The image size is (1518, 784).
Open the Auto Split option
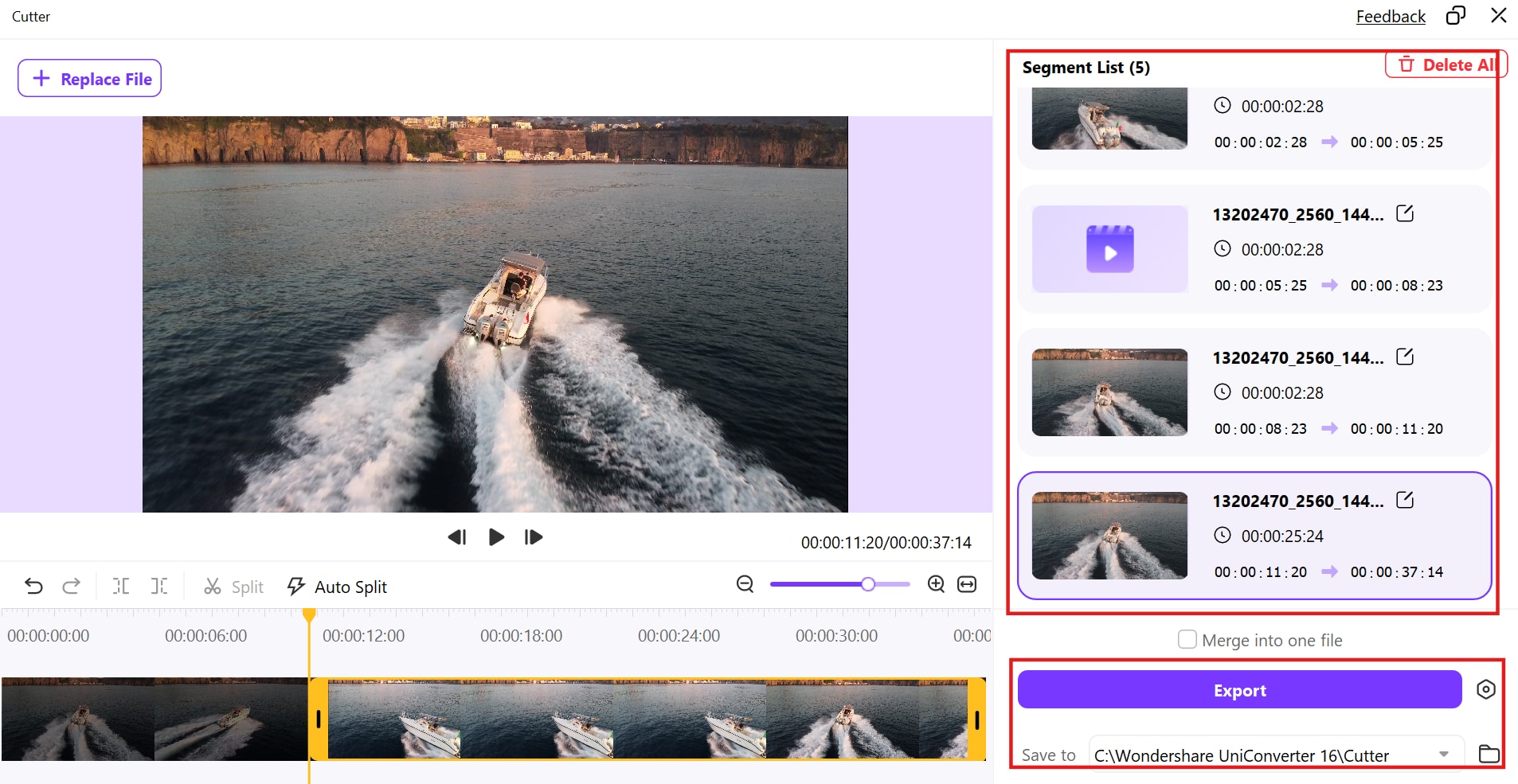337,587
